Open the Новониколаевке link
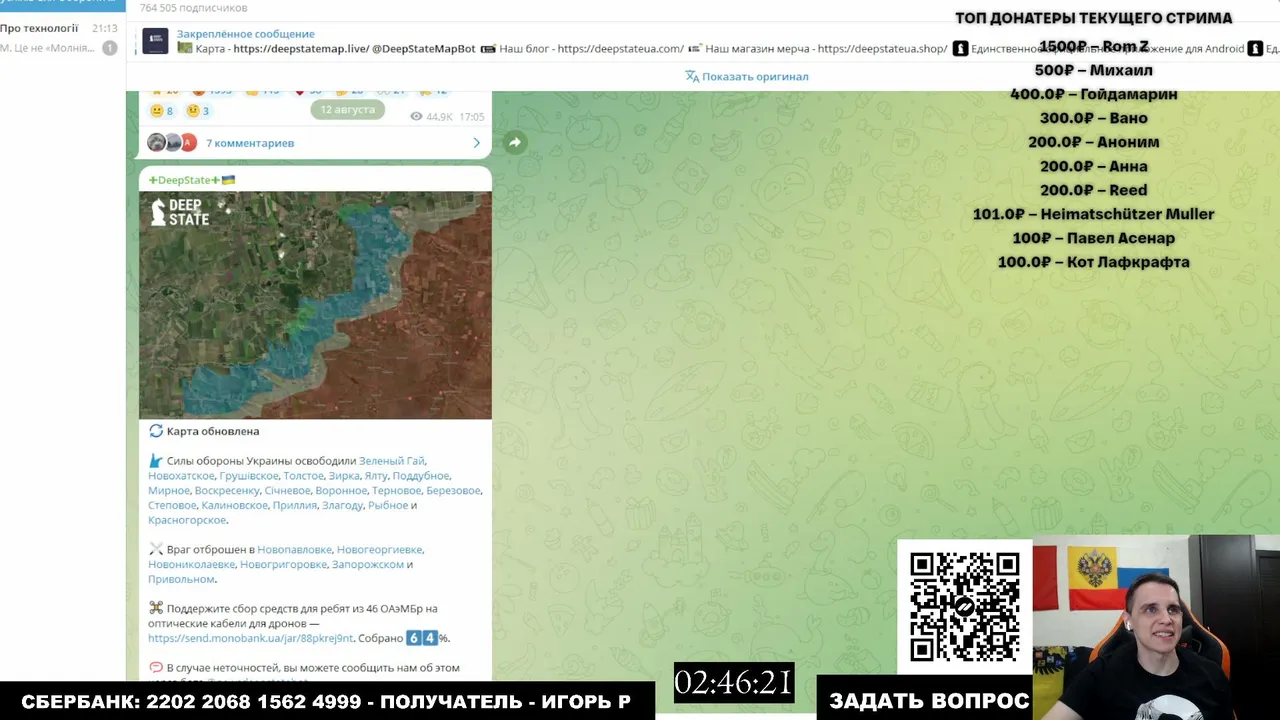This screenshot has height=720, width=1280. [x=192, y=564]
